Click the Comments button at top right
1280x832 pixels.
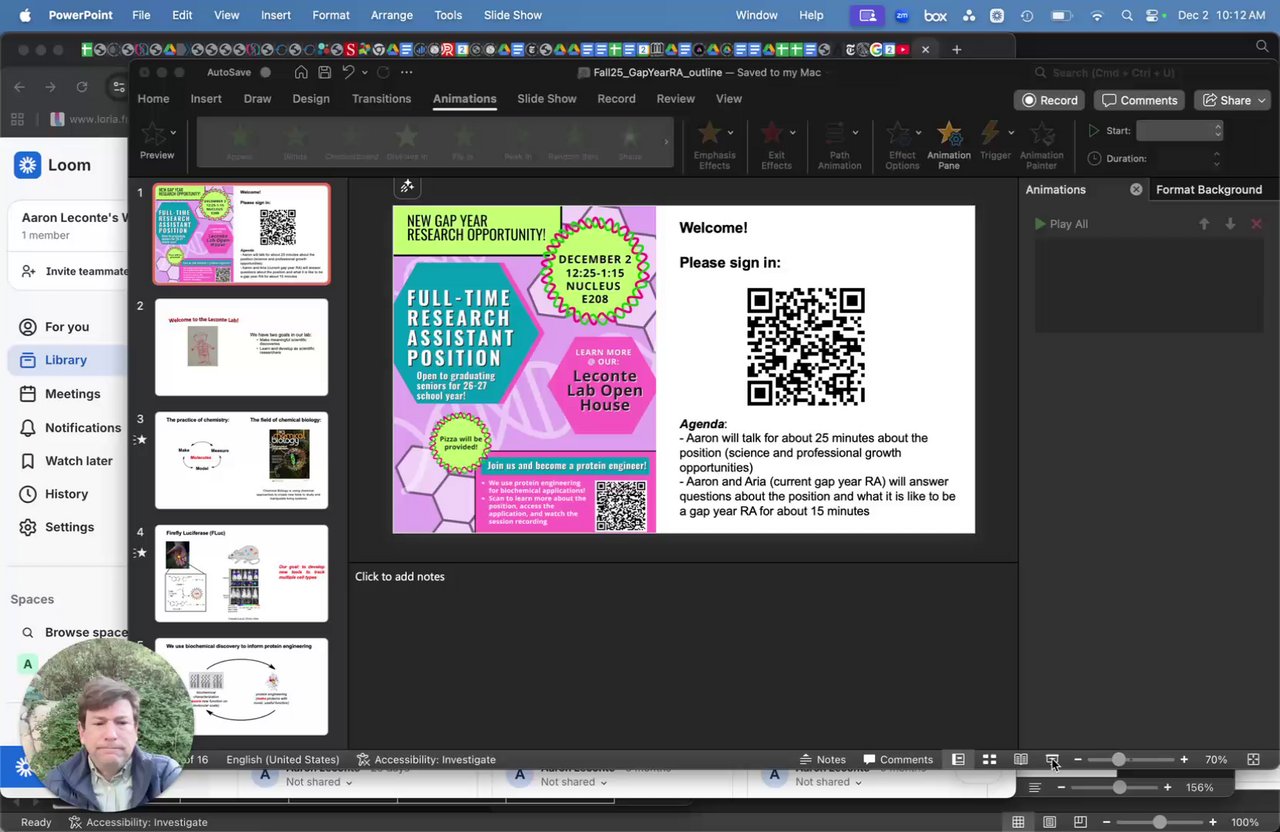1139,100
